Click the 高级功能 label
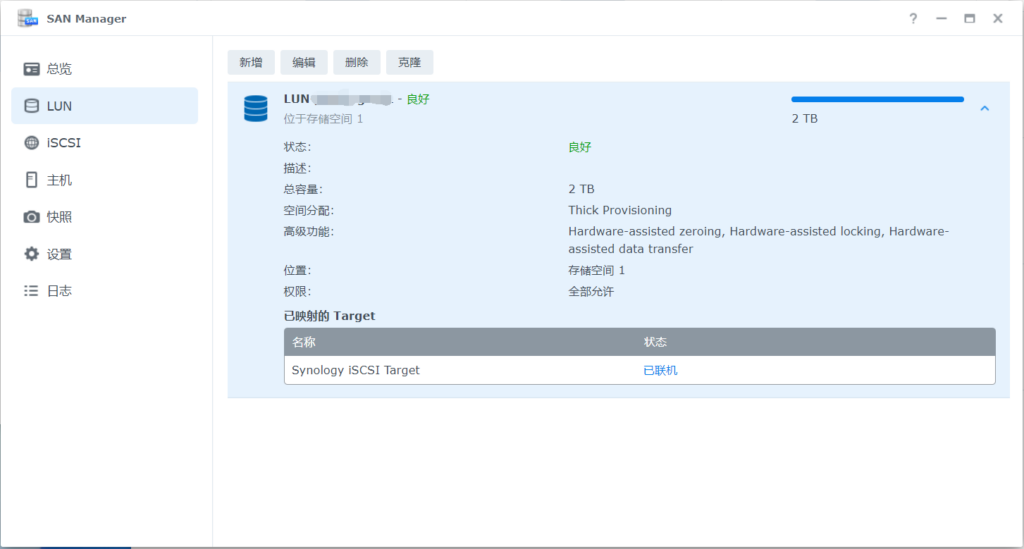This screenshot has height=549, width=1024. click(308, 231)
